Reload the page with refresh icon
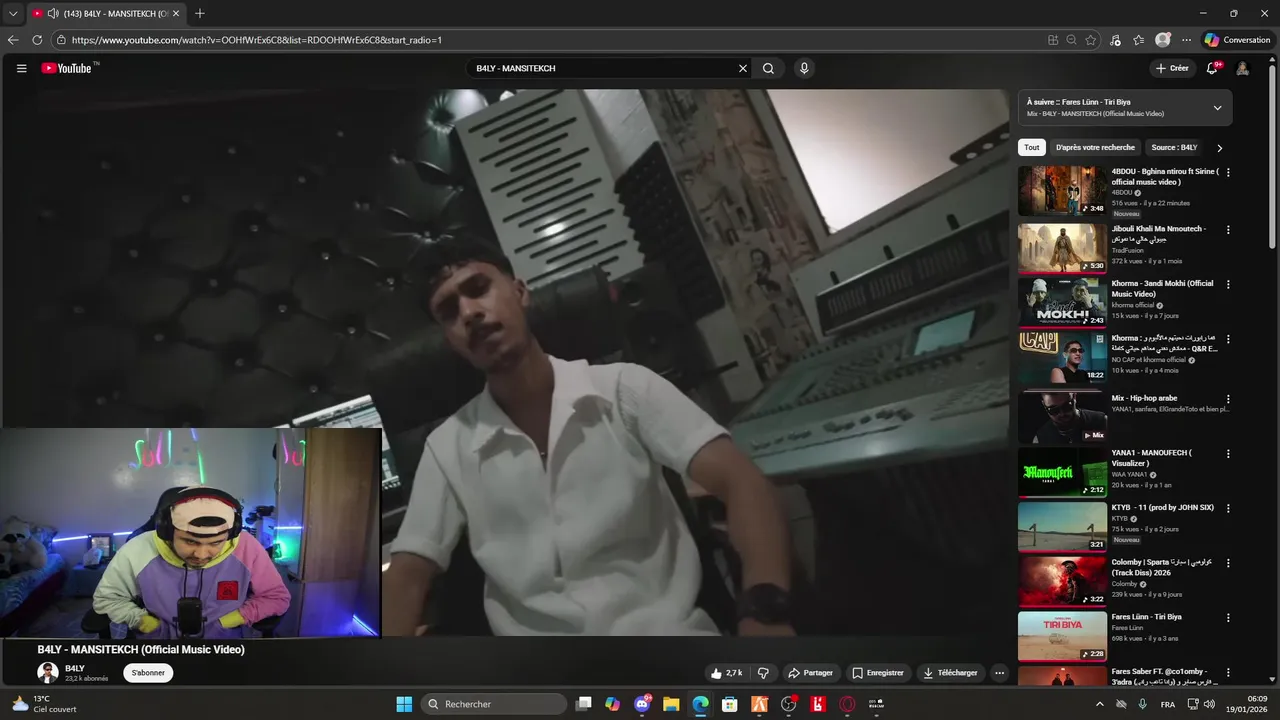Image resolution: width=1280 pixels, height=720 pixels. pos(37,40)
